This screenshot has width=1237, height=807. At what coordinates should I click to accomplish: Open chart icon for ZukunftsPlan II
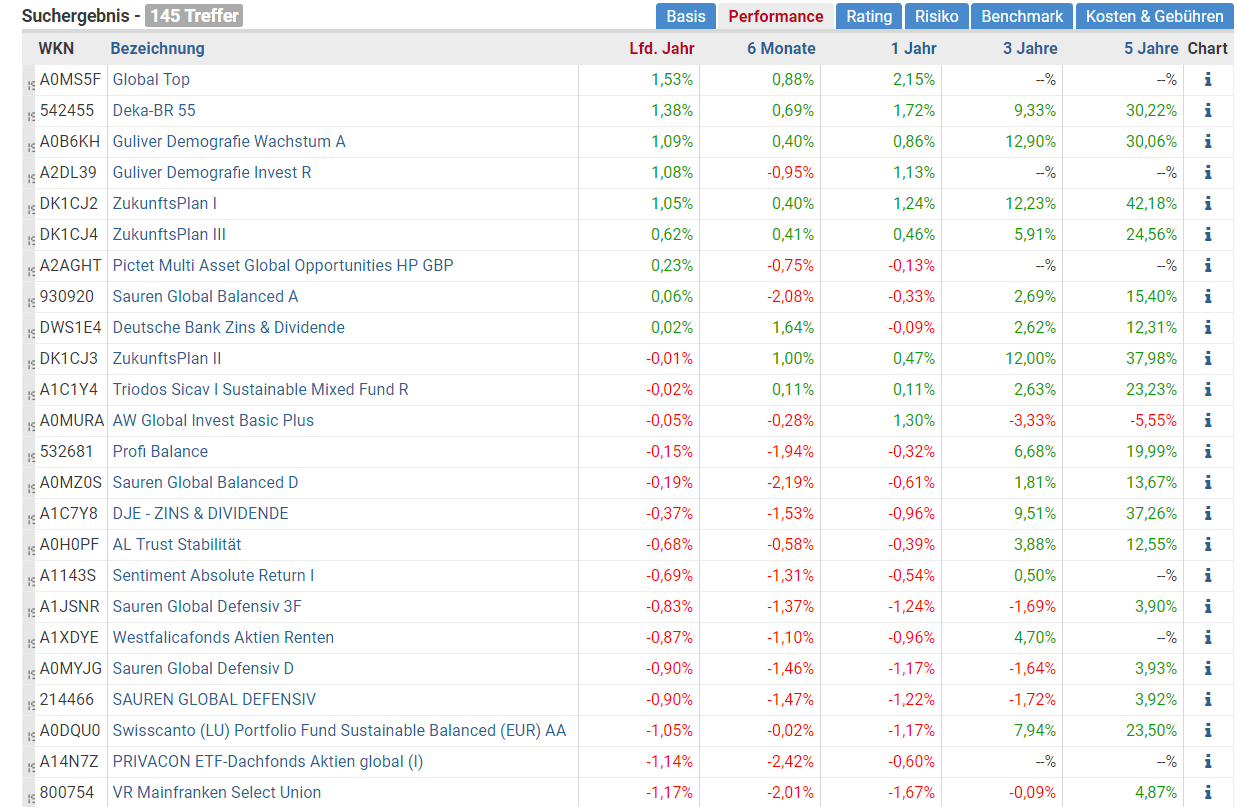click(1208, 359)
